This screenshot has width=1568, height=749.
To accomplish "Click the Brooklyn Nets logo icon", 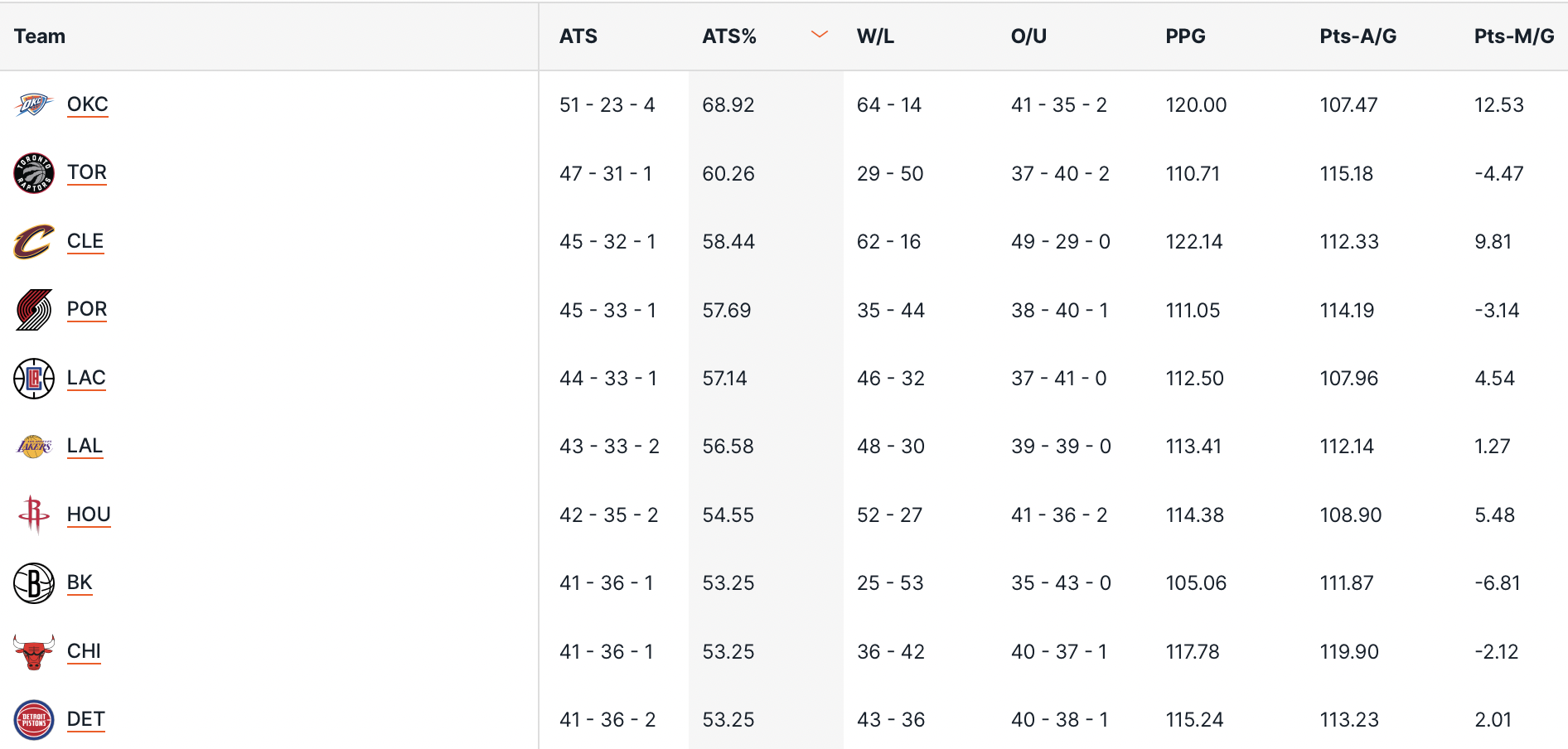I will [33, 583].
